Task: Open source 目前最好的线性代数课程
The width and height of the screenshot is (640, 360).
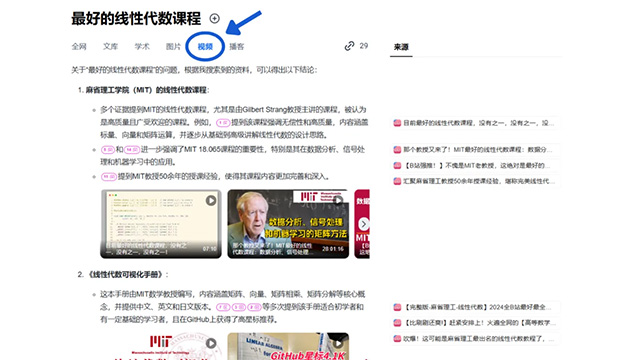Action: tap(474, 123)
